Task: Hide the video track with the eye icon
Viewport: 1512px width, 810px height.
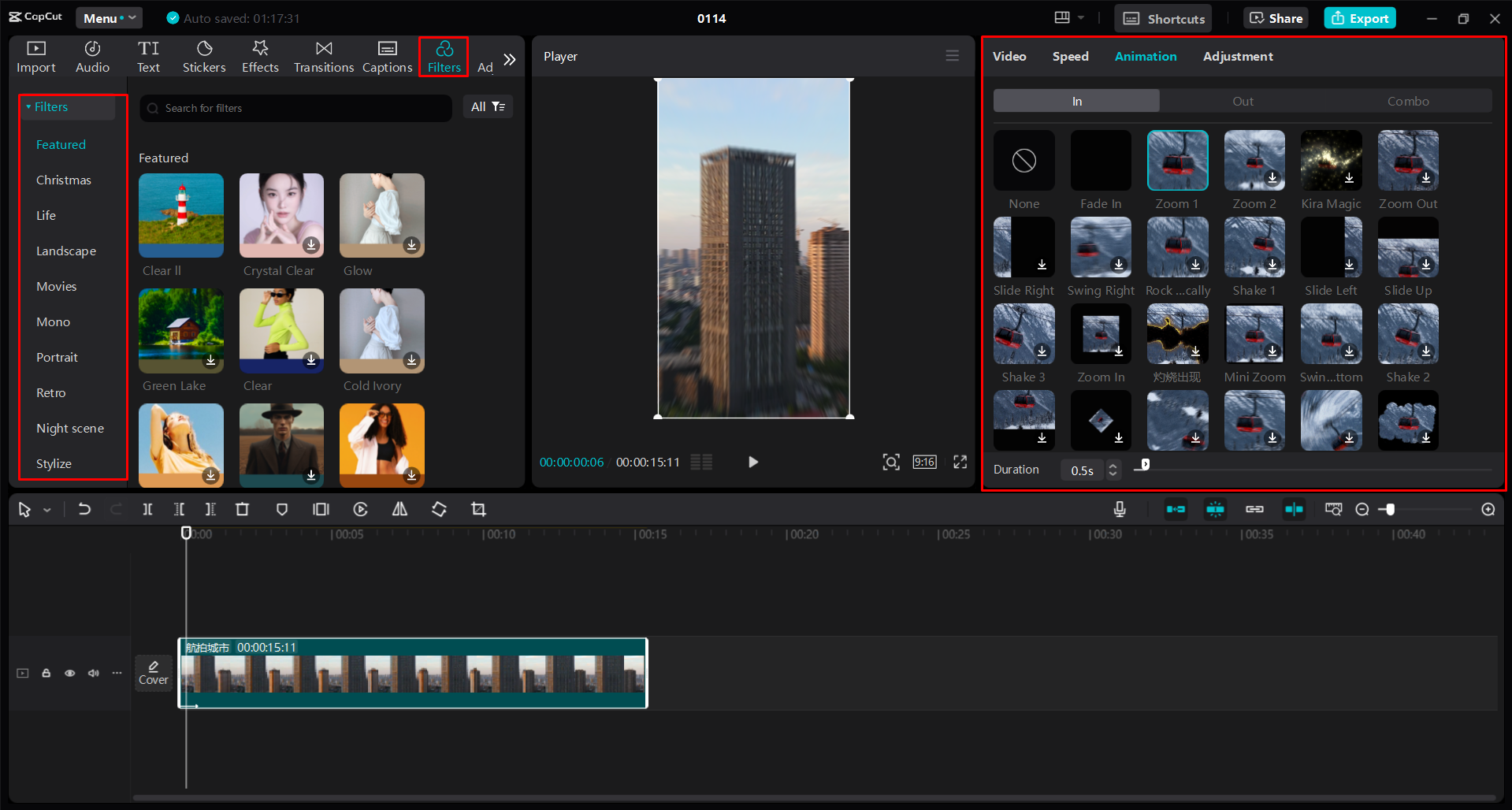Action: pyautogui.click(x=69, y=673)
